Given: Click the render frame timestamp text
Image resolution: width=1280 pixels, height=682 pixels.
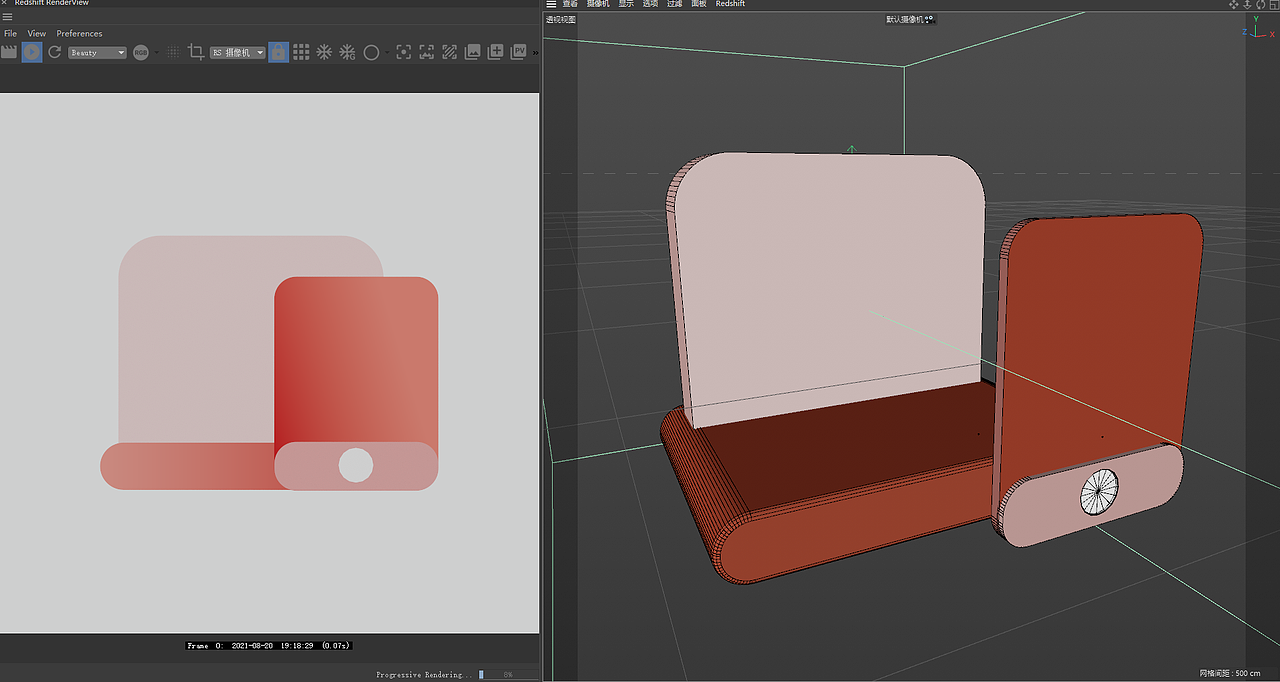Looking at the screenshot, I should tap(269, 646).
